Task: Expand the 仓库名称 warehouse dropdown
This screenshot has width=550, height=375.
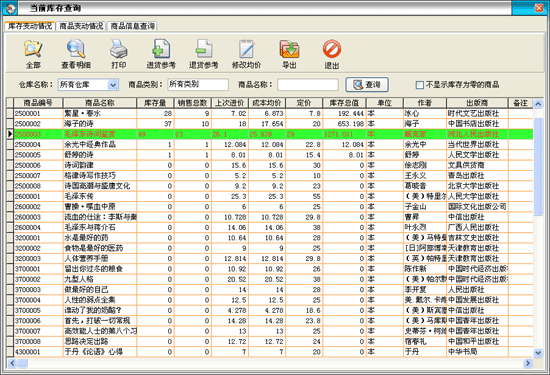Action: [x=113, y=85]
